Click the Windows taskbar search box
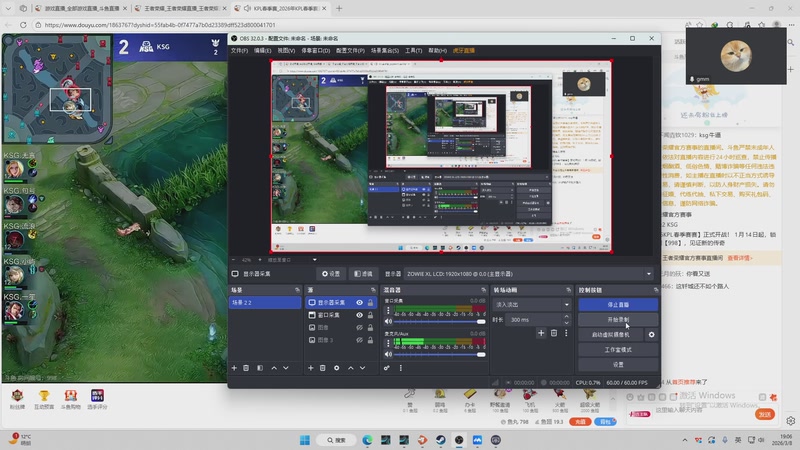 tap(337, 439)
